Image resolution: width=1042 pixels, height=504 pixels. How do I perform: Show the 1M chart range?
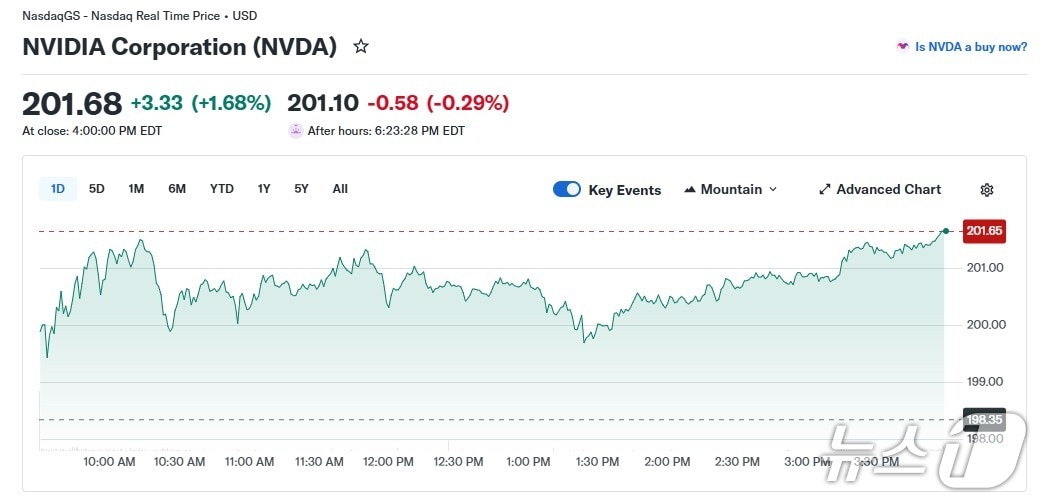click(136, 189)
